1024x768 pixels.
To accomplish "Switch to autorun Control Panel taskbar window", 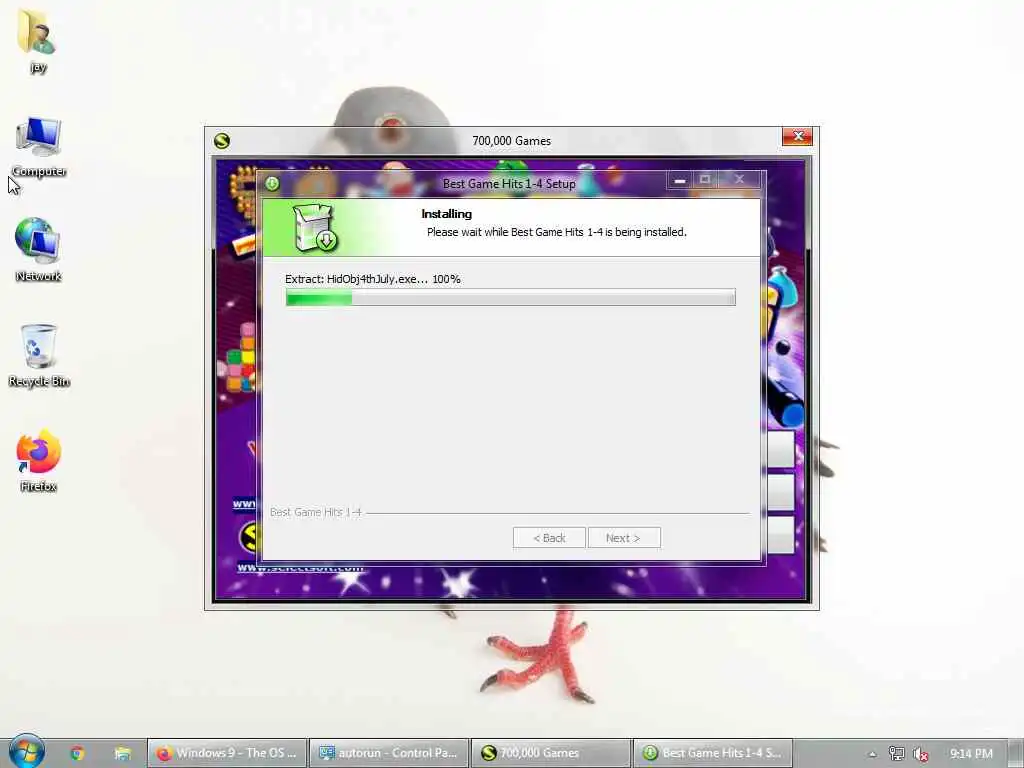I will [x=389, y=753].
